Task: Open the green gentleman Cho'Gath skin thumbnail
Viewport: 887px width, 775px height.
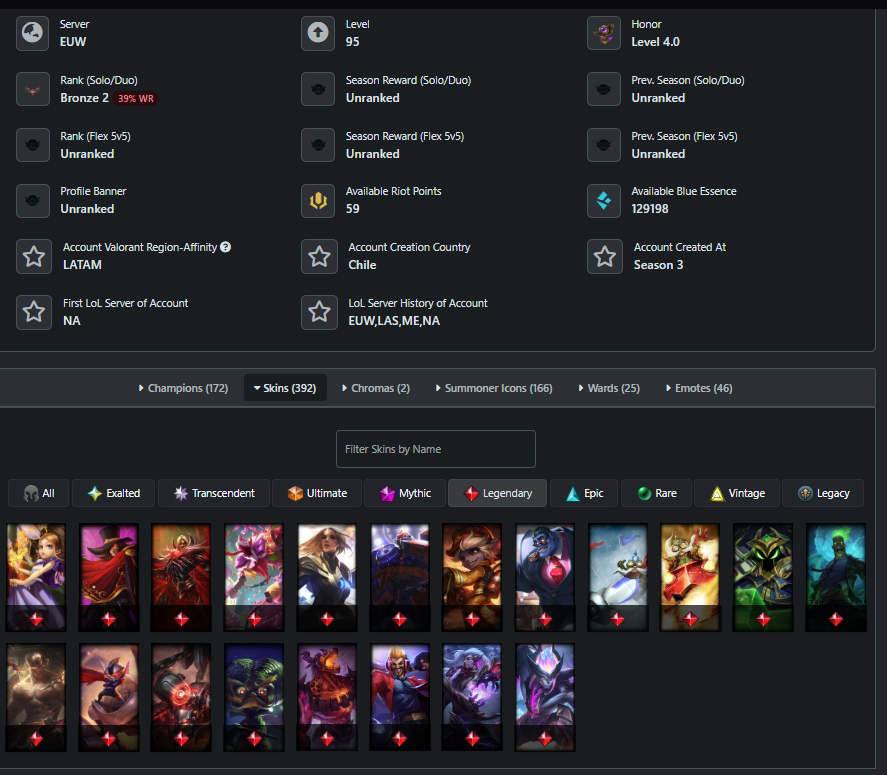Action: point(254,697)
